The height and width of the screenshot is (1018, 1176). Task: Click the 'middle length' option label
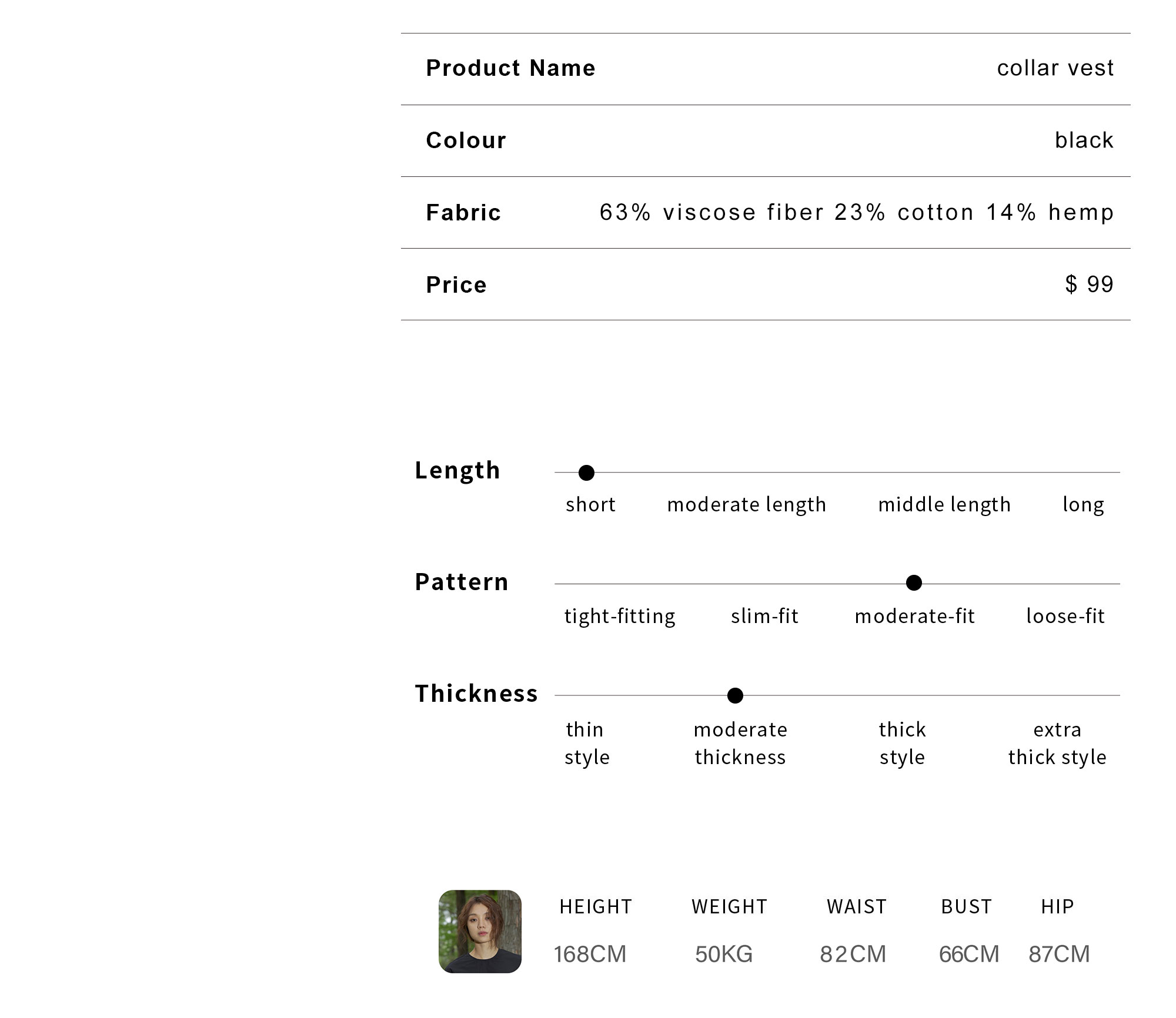click(x=944, y=505)
